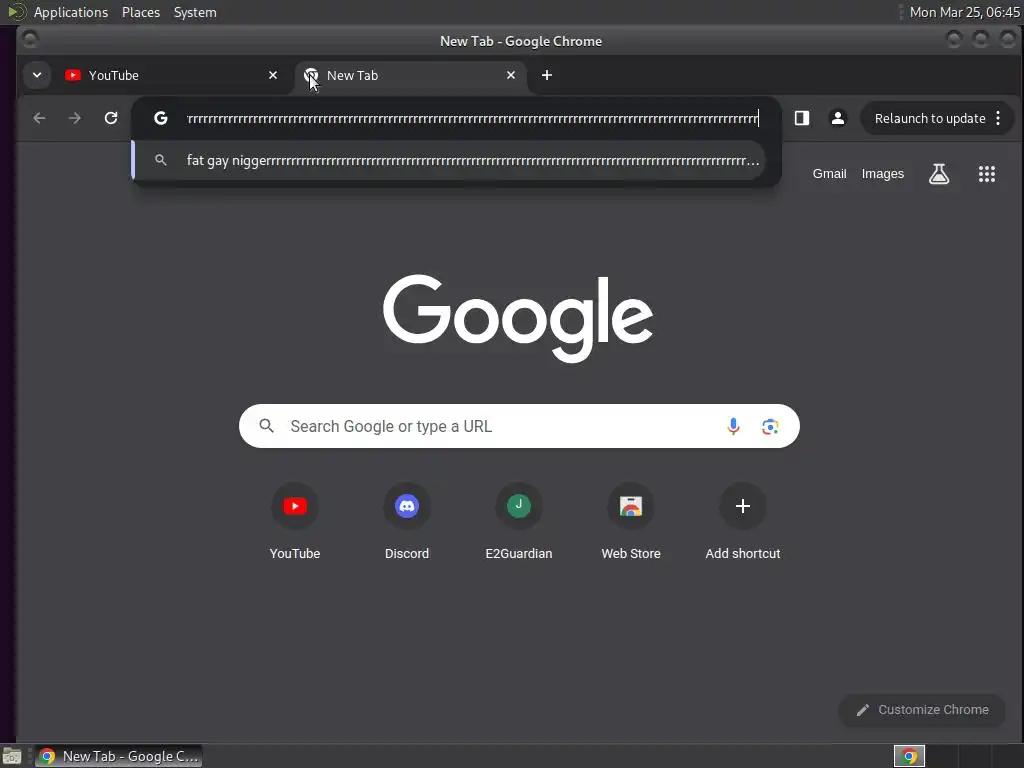Close the New Tab tab
The image size is (1024, 768).
coord(511,75)
